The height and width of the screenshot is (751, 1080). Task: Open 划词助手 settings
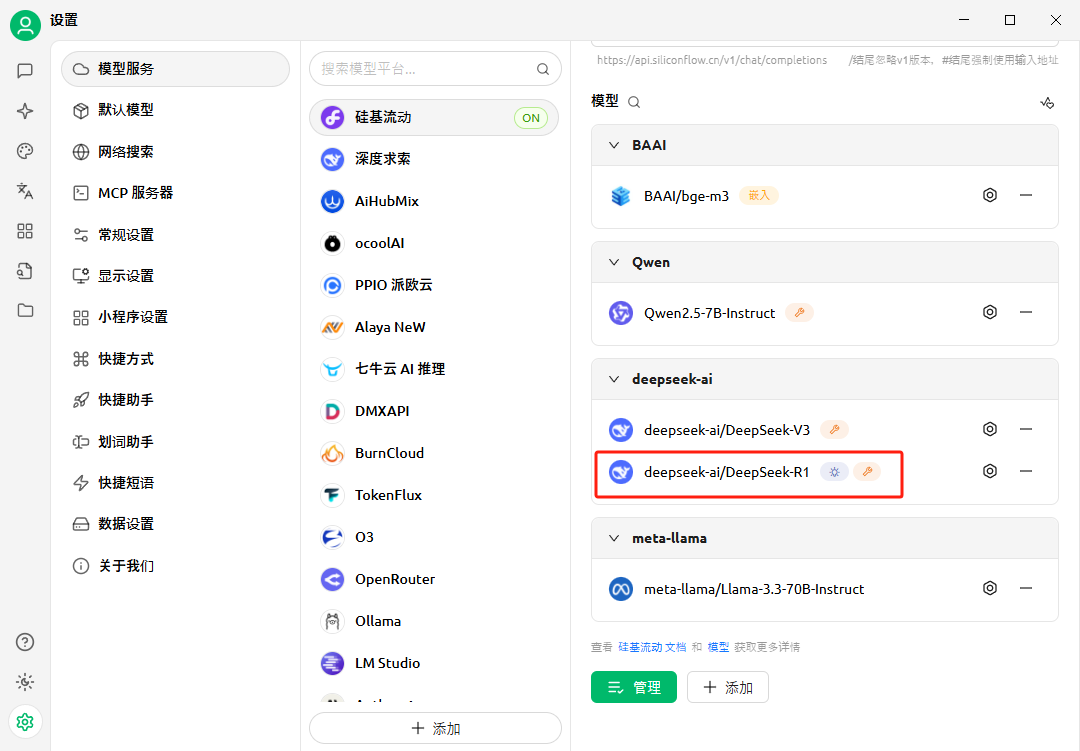176,442
